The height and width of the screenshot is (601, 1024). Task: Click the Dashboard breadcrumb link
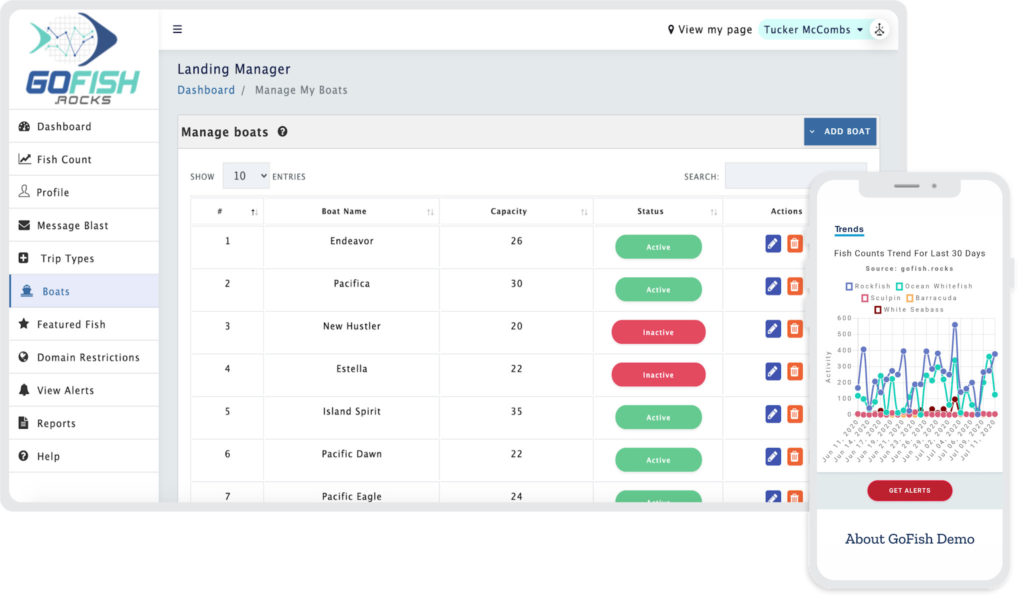(206, 90)
